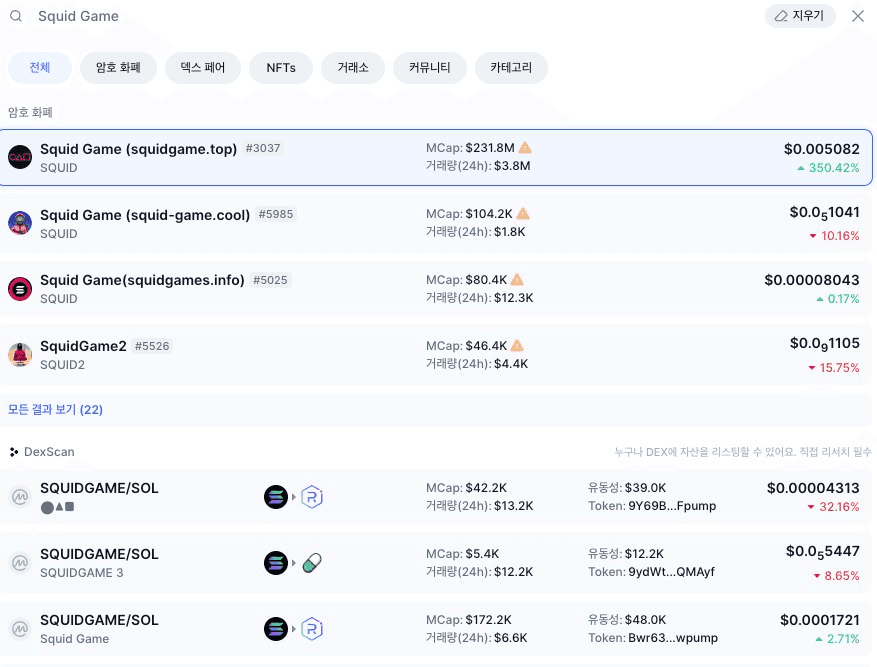Click the SQUID2 ticker text
This screenshot has height=667, width=877.
pos(63,365)
